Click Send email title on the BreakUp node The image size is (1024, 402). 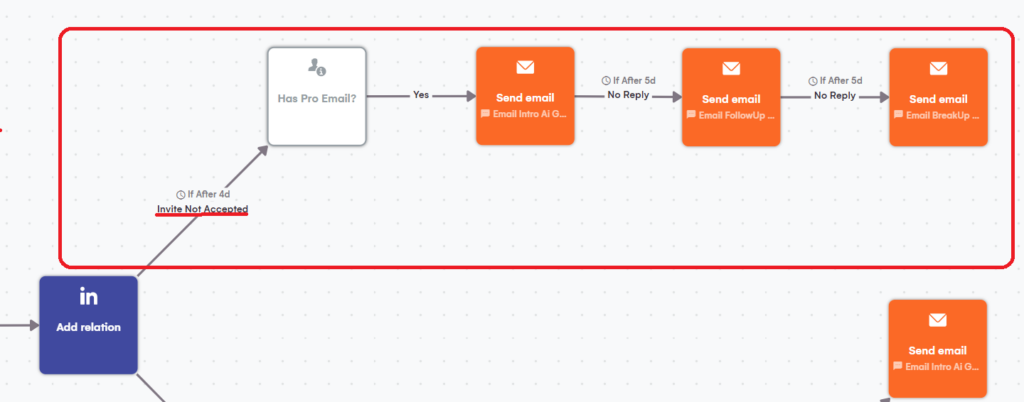coord(938,99)
